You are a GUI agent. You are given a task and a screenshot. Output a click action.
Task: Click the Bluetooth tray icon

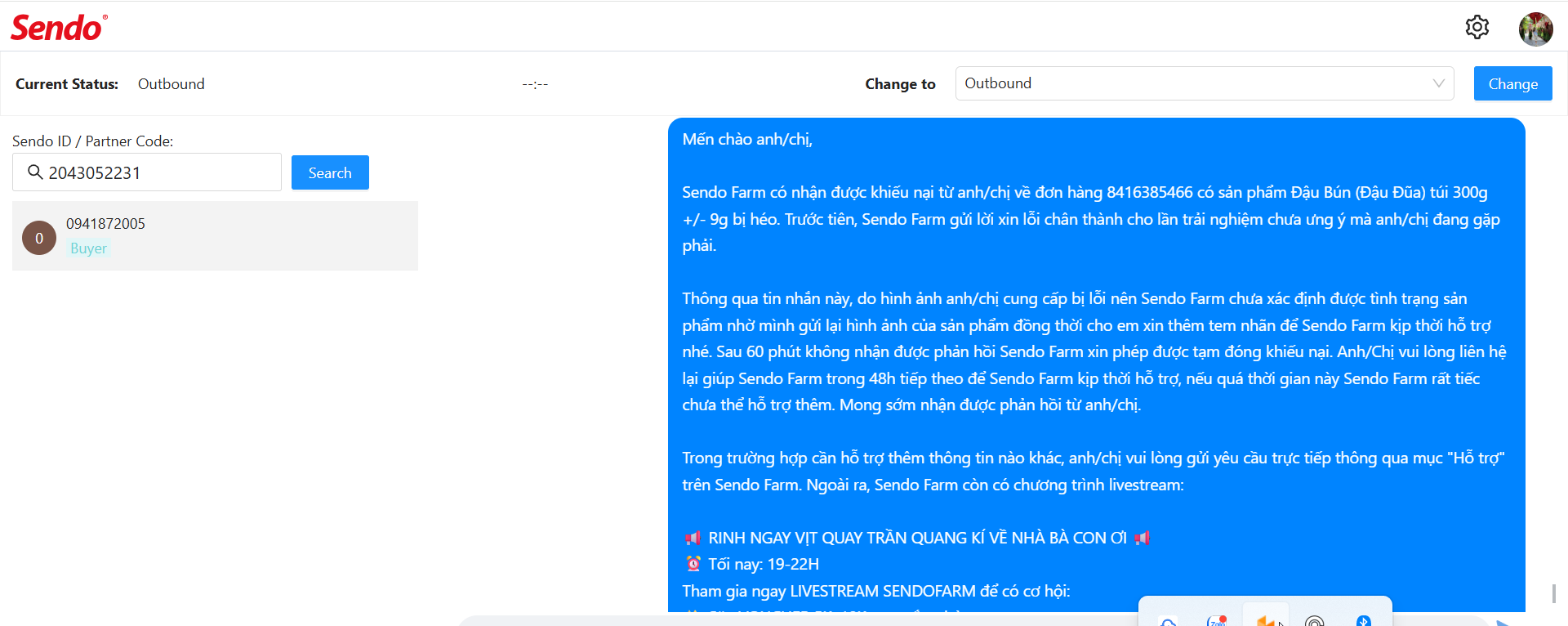tap(1363, 621)
